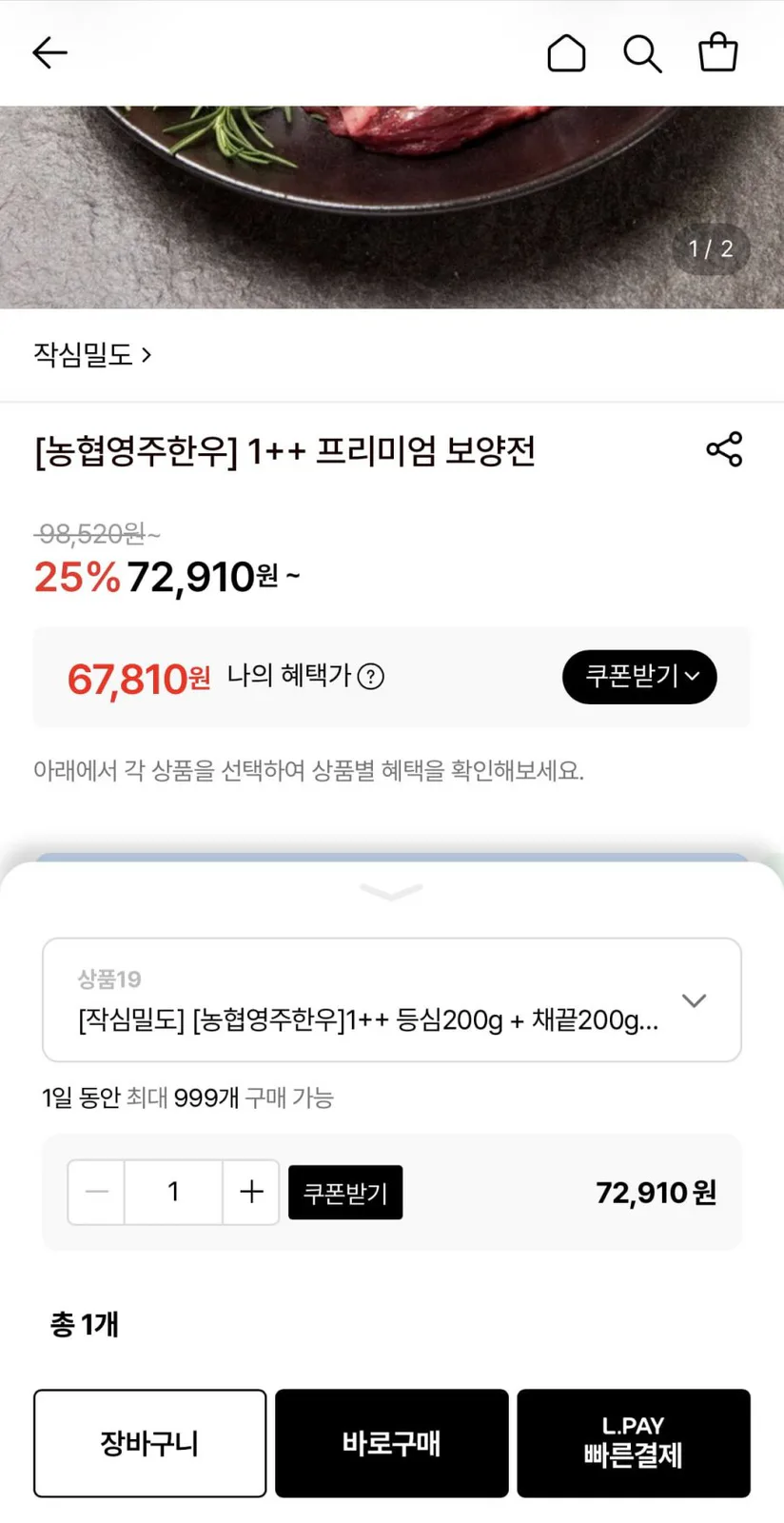Buy now with 바로구매 button
This screenshot has height=1523, width=784.
coord(392,1443)
